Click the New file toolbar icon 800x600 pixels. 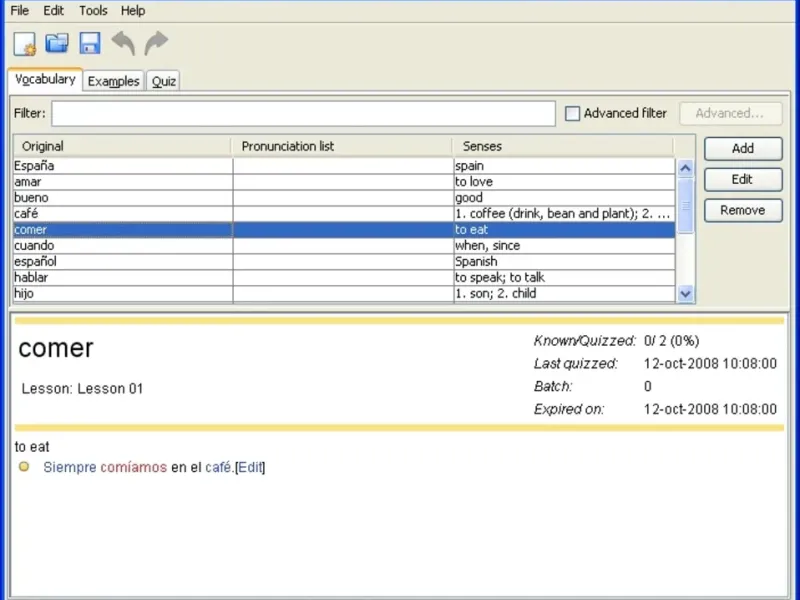[24, 43]
